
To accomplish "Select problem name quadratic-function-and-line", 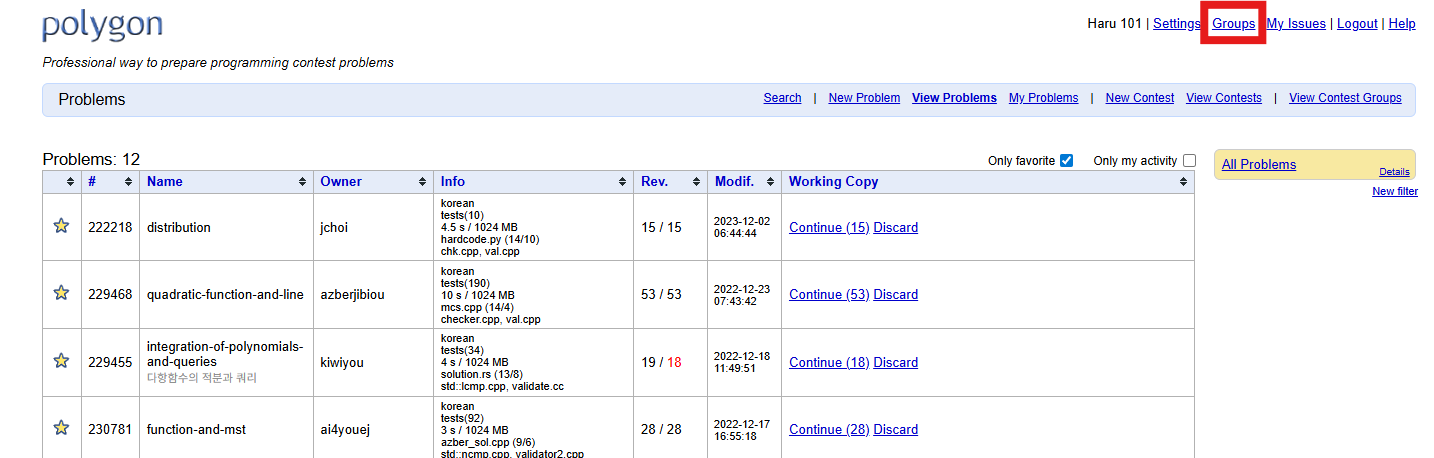I will coord(225,294).
